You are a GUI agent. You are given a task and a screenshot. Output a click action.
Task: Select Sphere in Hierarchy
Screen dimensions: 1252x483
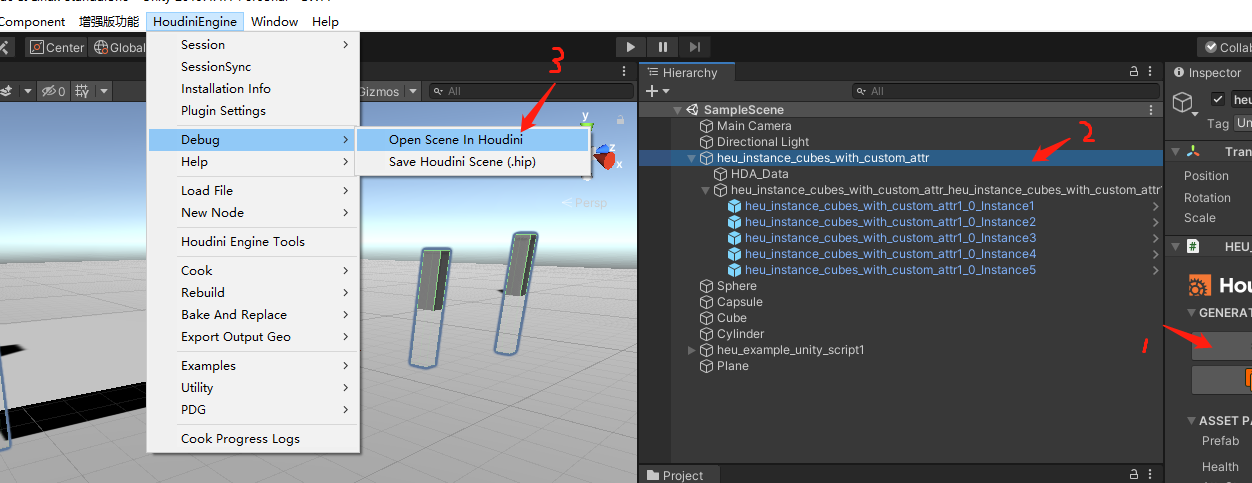(737, 286)
